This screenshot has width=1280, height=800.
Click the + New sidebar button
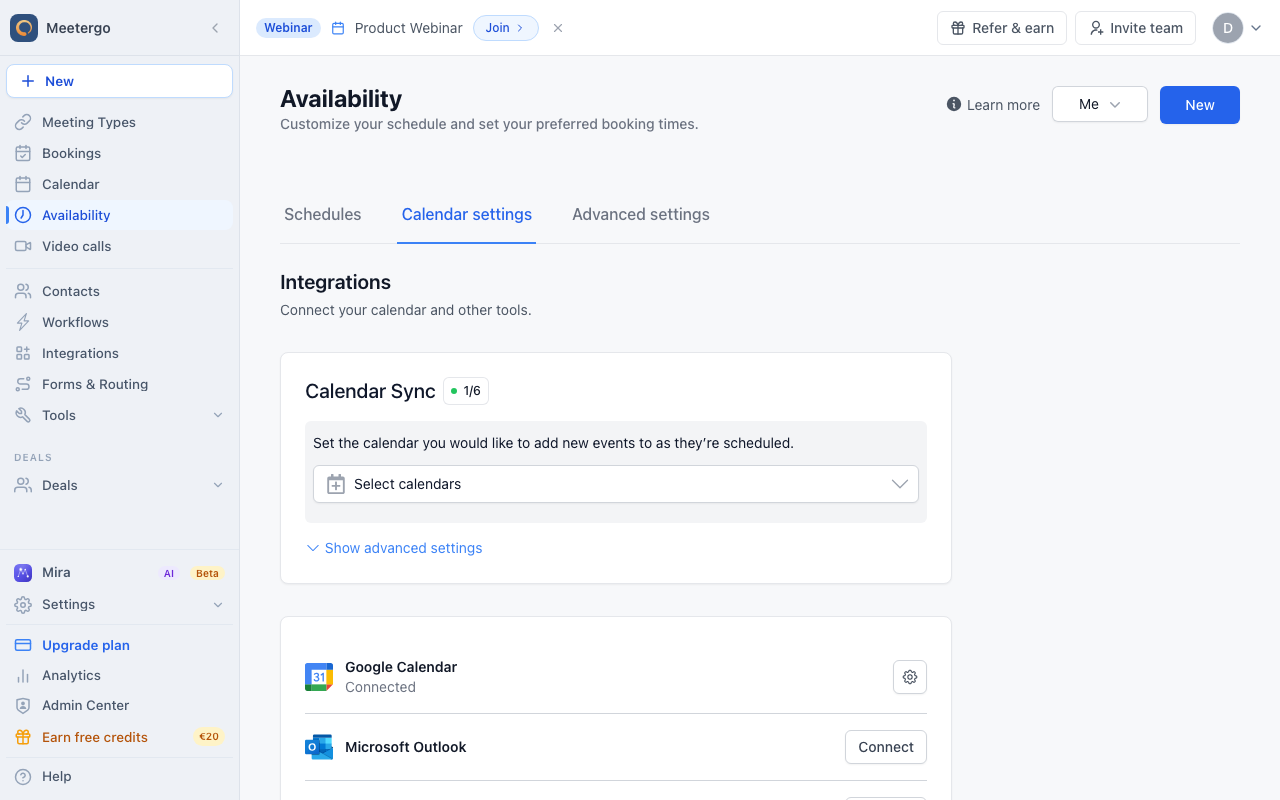pyautogui.click(x=119, y=81)
